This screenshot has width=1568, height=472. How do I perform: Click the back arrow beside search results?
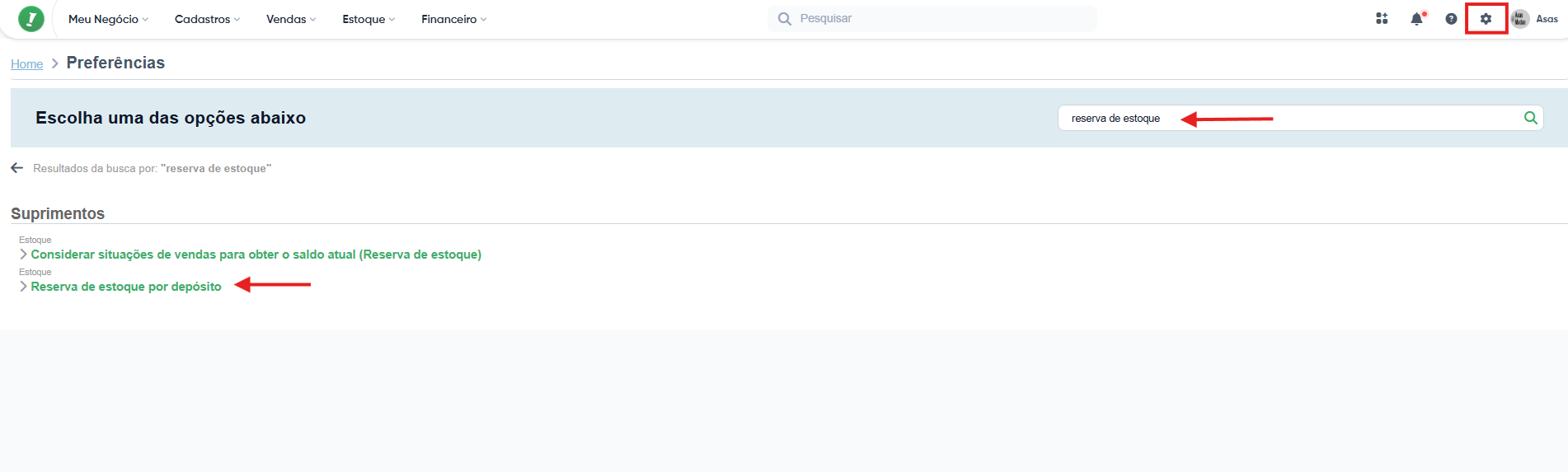click(x=17, y=168)
